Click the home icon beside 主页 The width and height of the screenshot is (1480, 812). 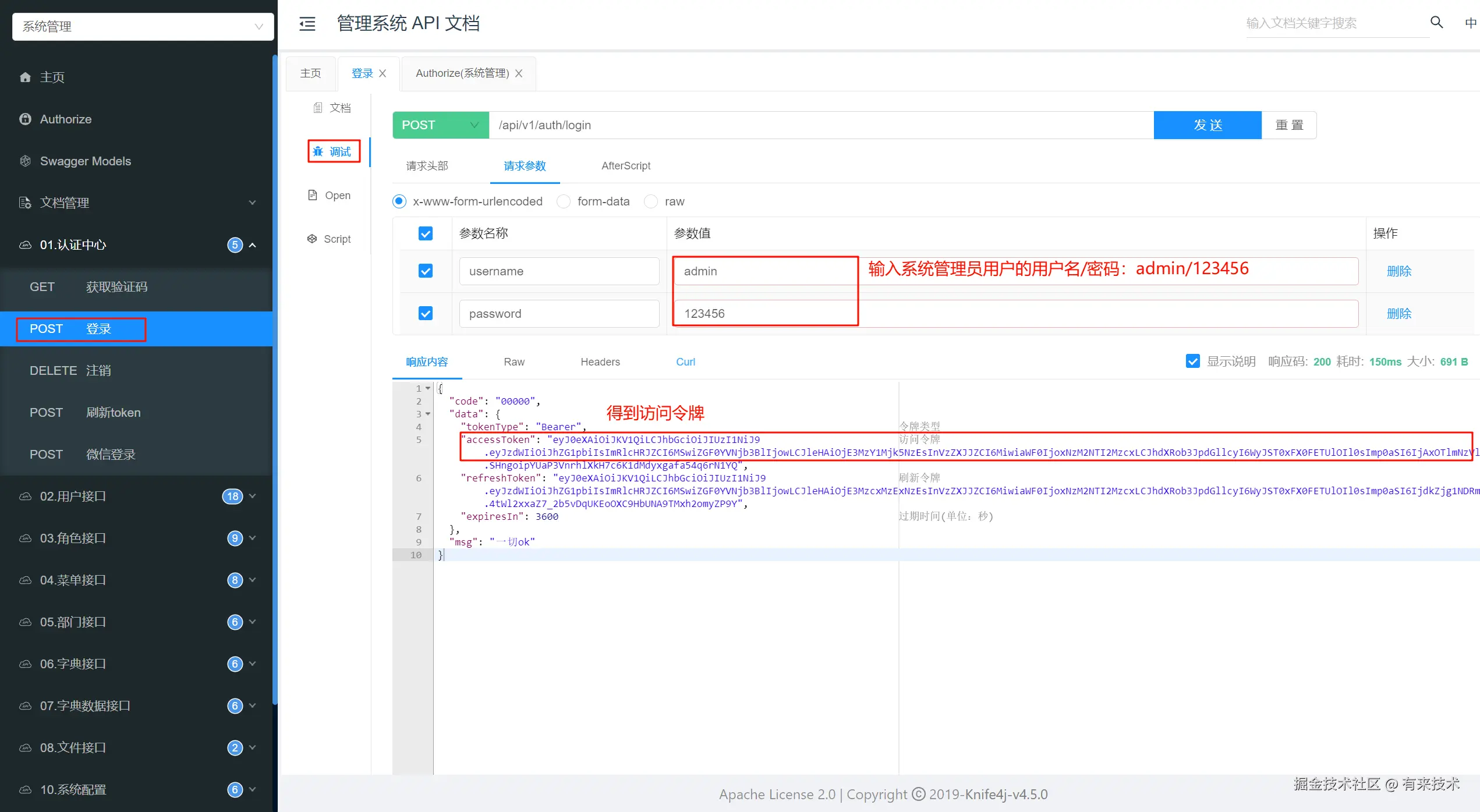pos(25,77)
